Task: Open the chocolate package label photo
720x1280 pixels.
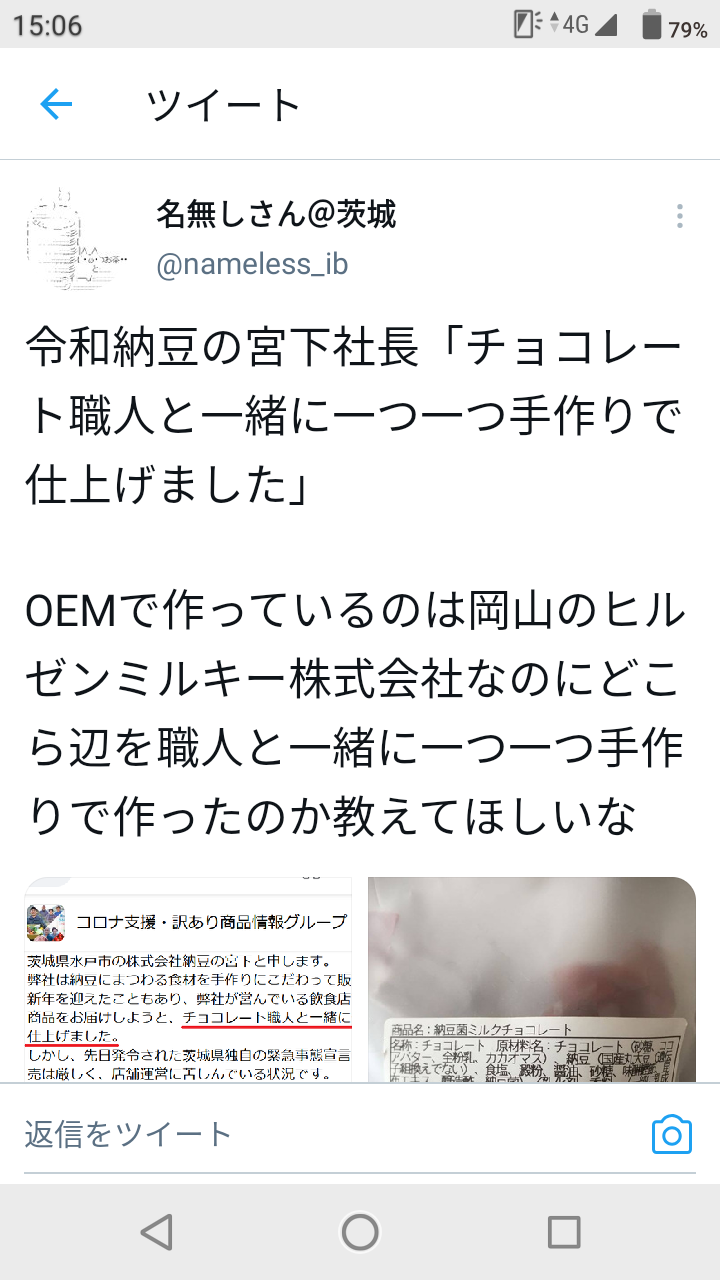Action: [532, 980]
